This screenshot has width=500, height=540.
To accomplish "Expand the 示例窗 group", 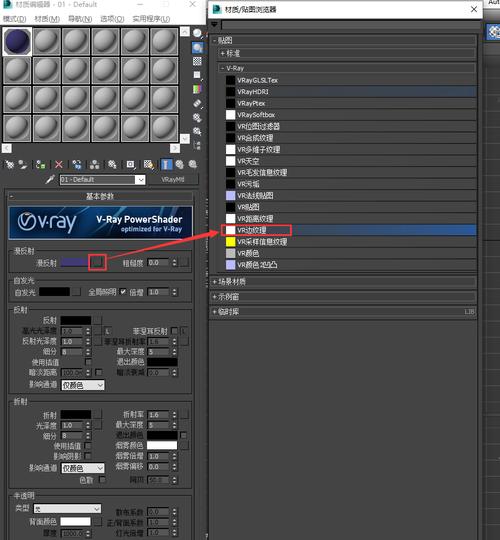I will pyautogui.click(x=215, y=297).
